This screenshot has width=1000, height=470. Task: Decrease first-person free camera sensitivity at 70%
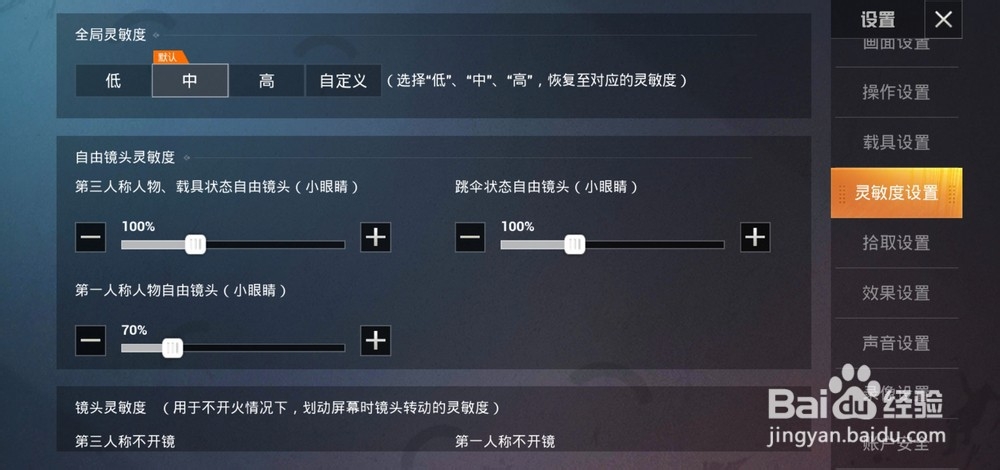pos(91,341)
